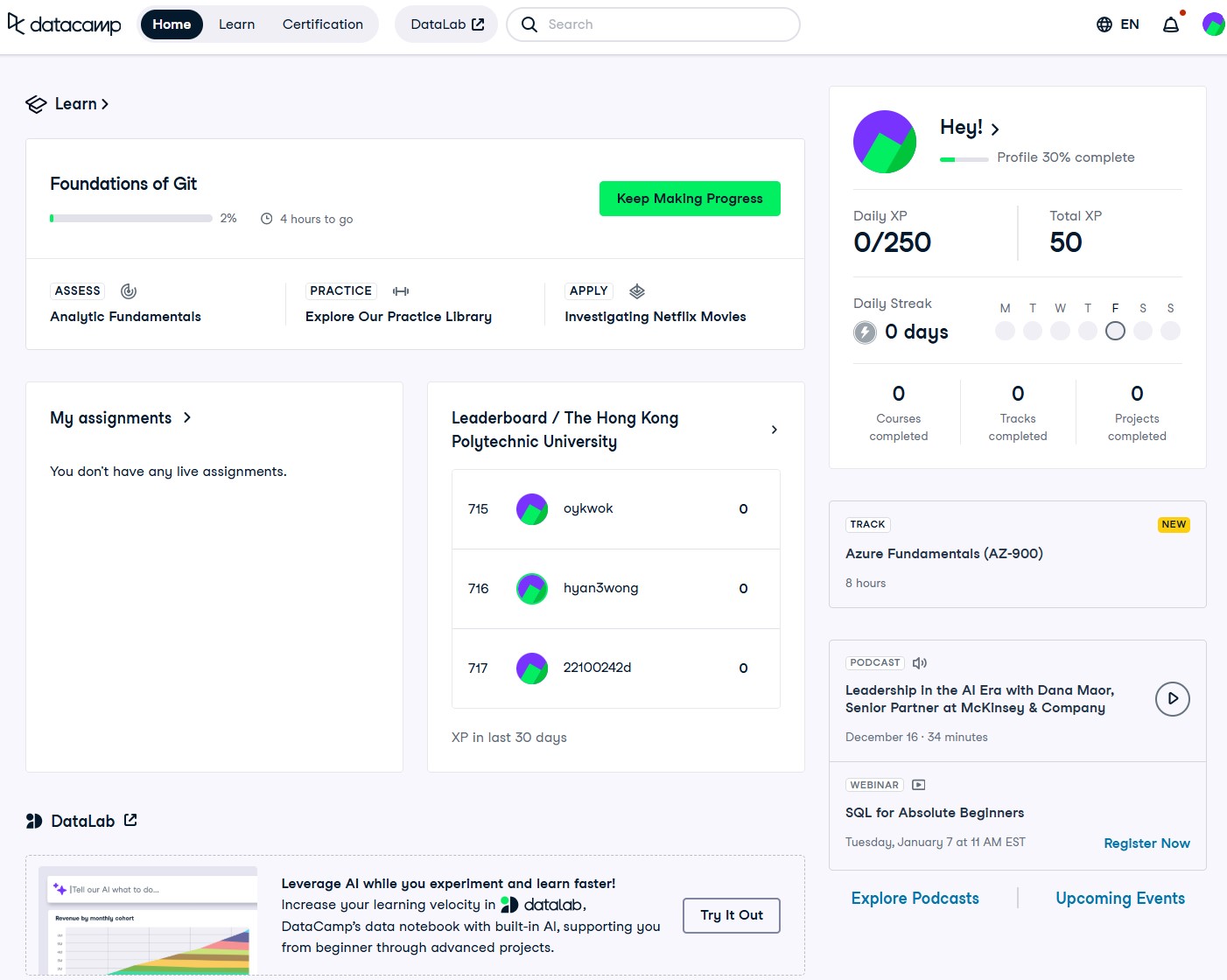
Task: Click the podcast speaker icon
Action: click(920, 663)
